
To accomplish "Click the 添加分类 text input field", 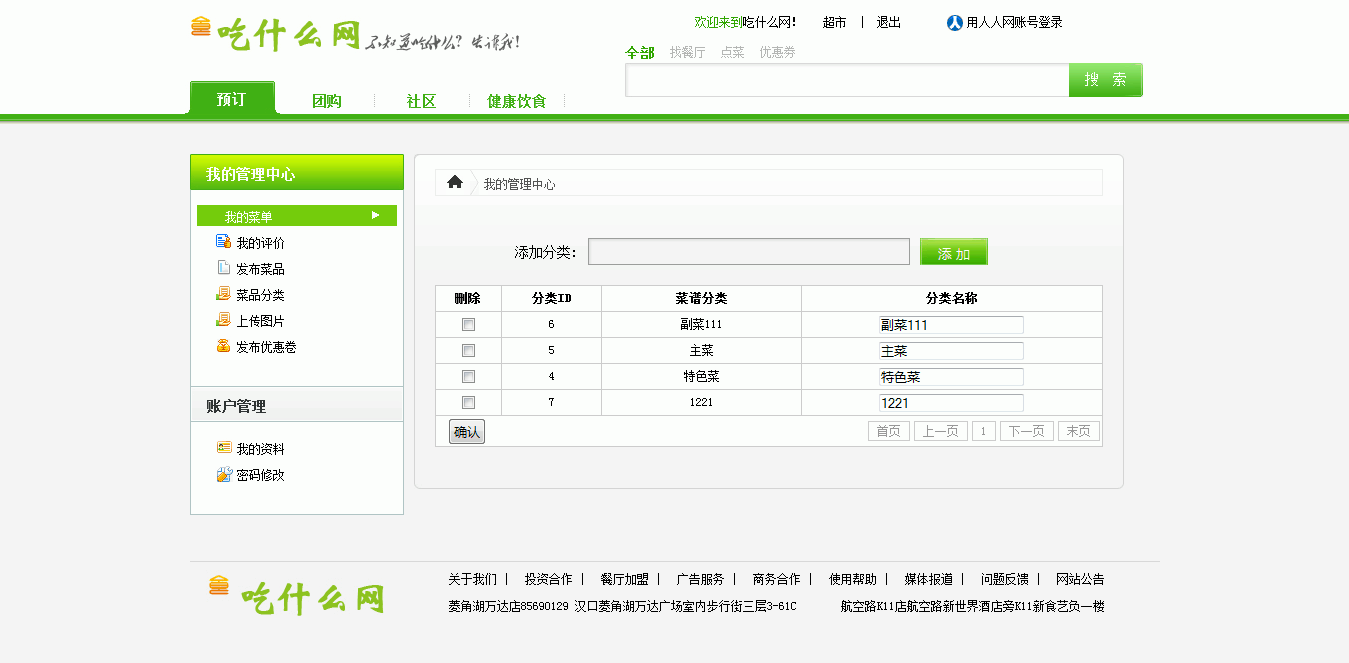I will pos(749,252).
